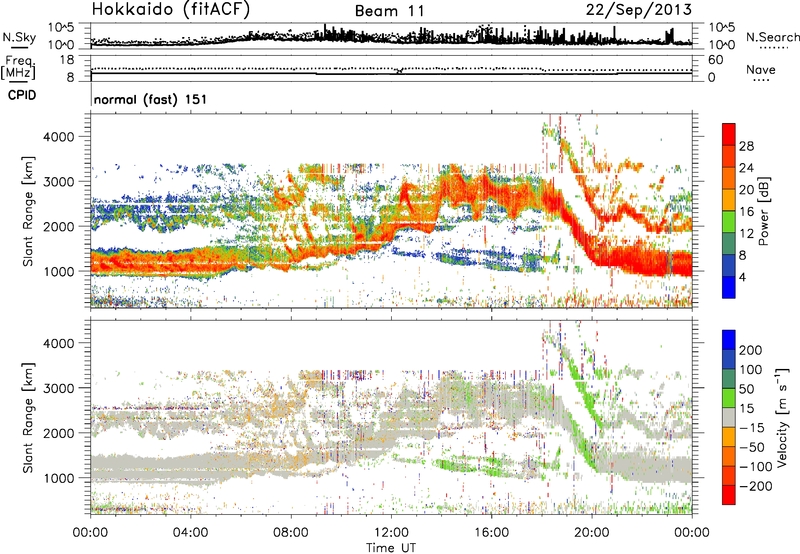800x554 pixels.
Task: Click the "-200" velocity colorbar label
Action: 755,486
